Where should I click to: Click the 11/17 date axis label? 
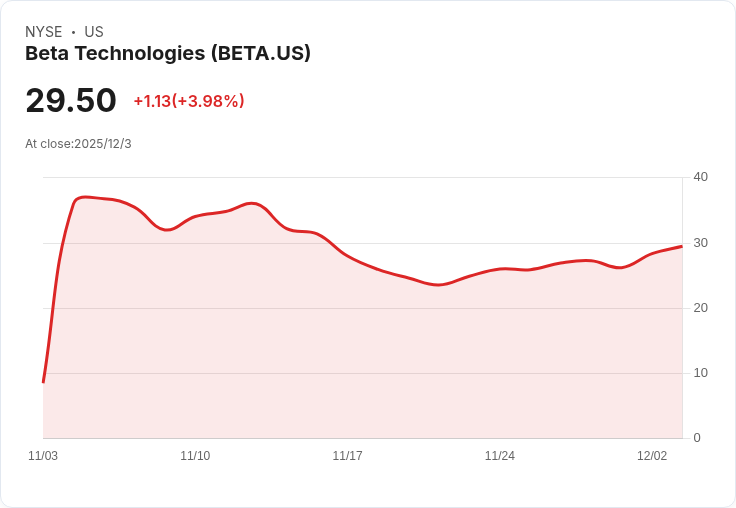[x=347, y=456]
